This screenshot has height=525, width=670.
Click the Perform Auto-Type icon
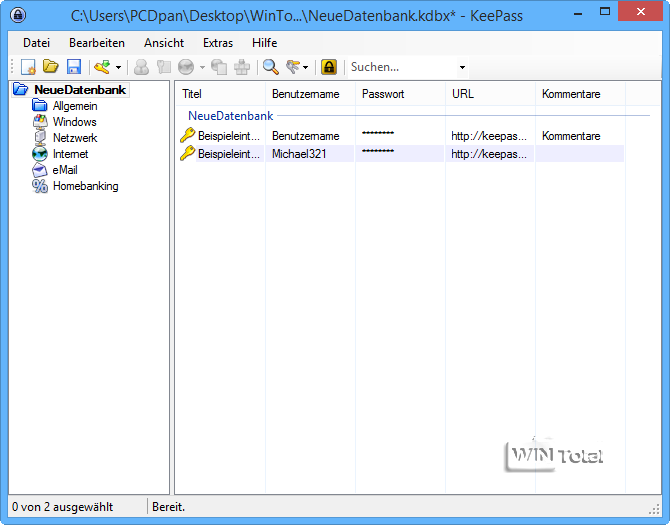point(242,67)
